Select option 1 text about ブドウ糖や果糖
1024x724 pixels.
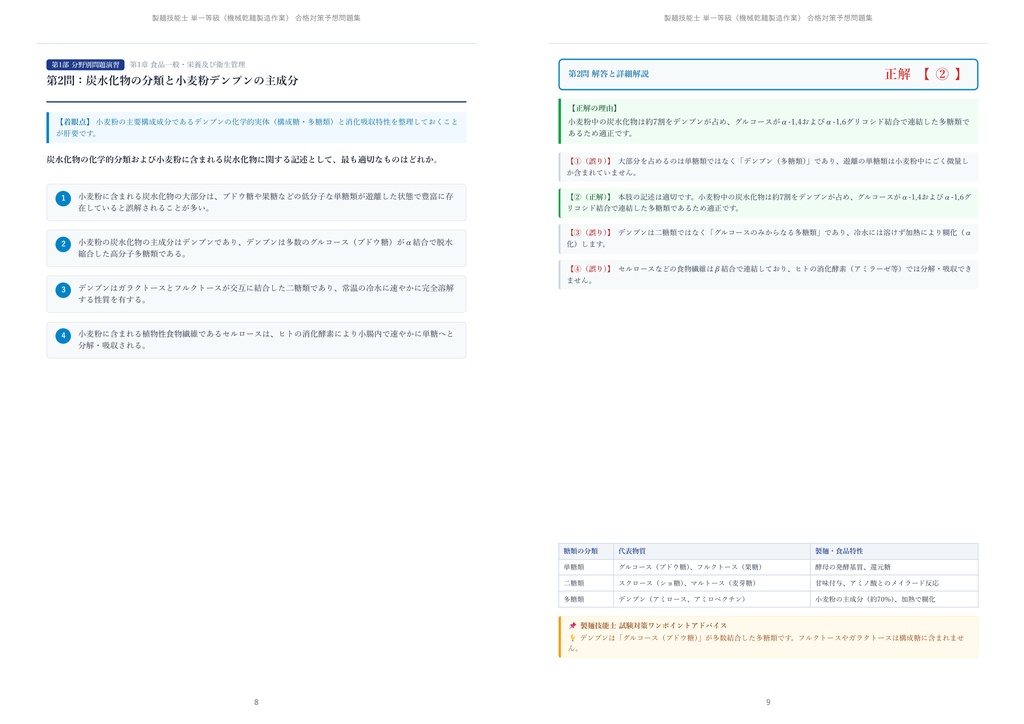point(266,202)
